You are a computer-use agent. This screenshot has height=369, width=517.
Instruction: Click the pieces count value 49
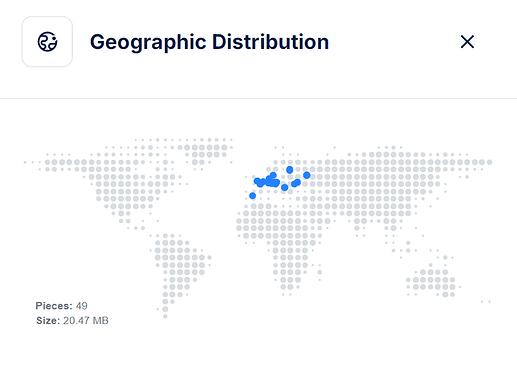[x=82, y=306]
